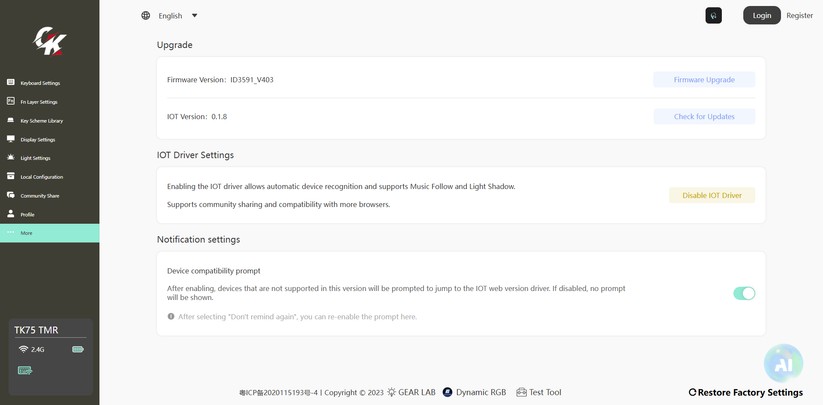The image size is (823, 405).
Task: Open Community Share in the sidebar
Action: 49,196
